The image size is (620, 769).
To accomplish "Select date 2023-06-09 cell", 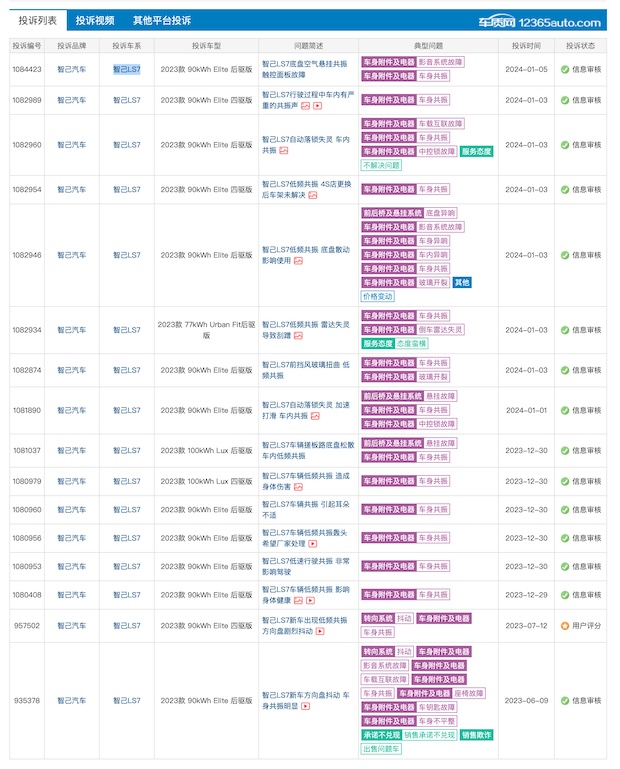I will 526,701.
